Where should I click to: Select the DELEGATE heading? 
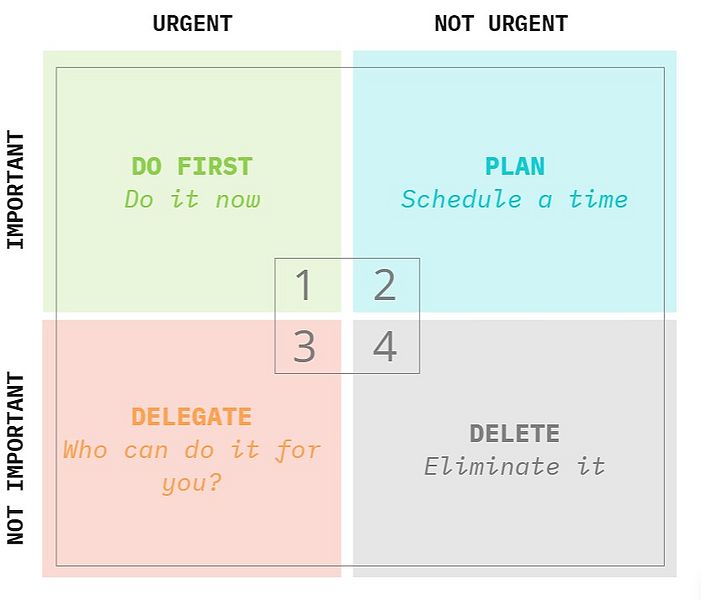pyautogui.click(x=192, y=416)
